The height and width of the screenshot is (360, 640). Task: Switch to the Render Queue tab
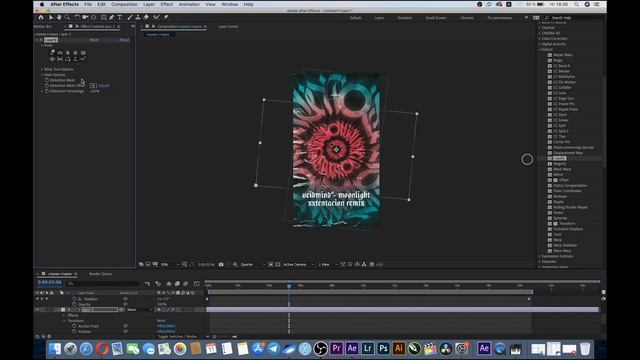pyautogui.click(x=100, y=274)
